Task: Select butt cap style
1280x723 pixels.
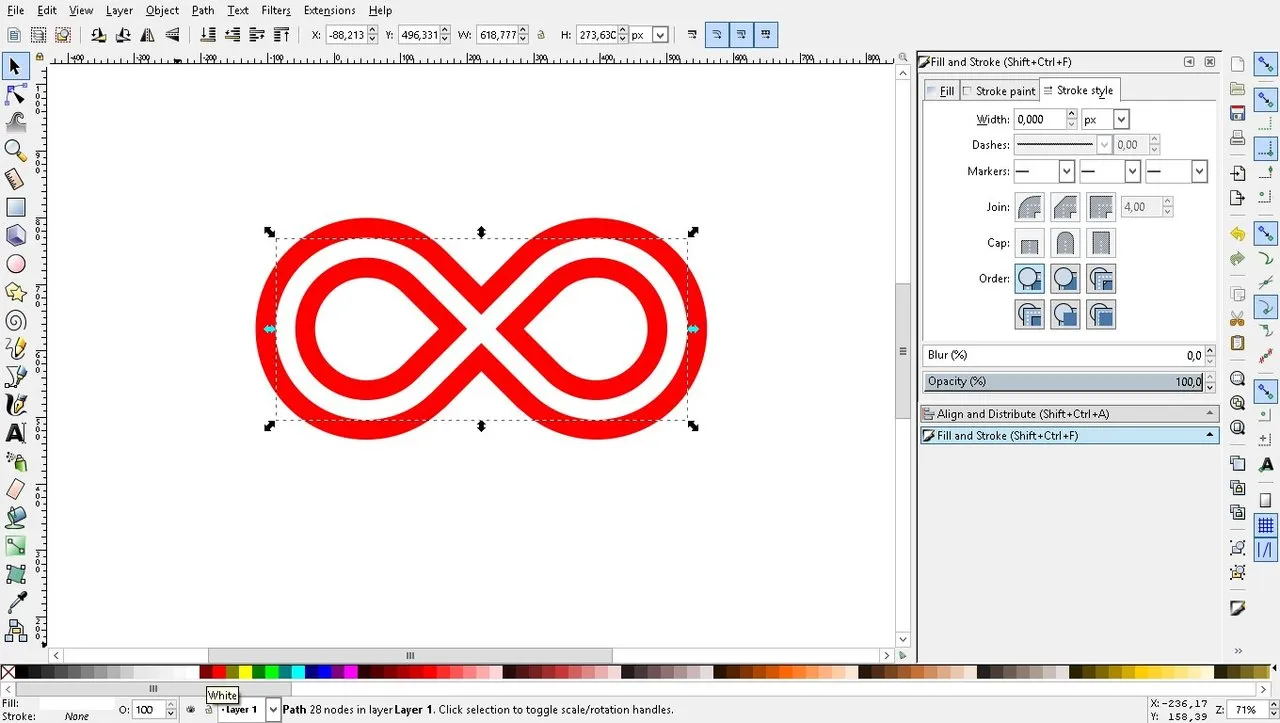Action: [x=1029, y=243]
